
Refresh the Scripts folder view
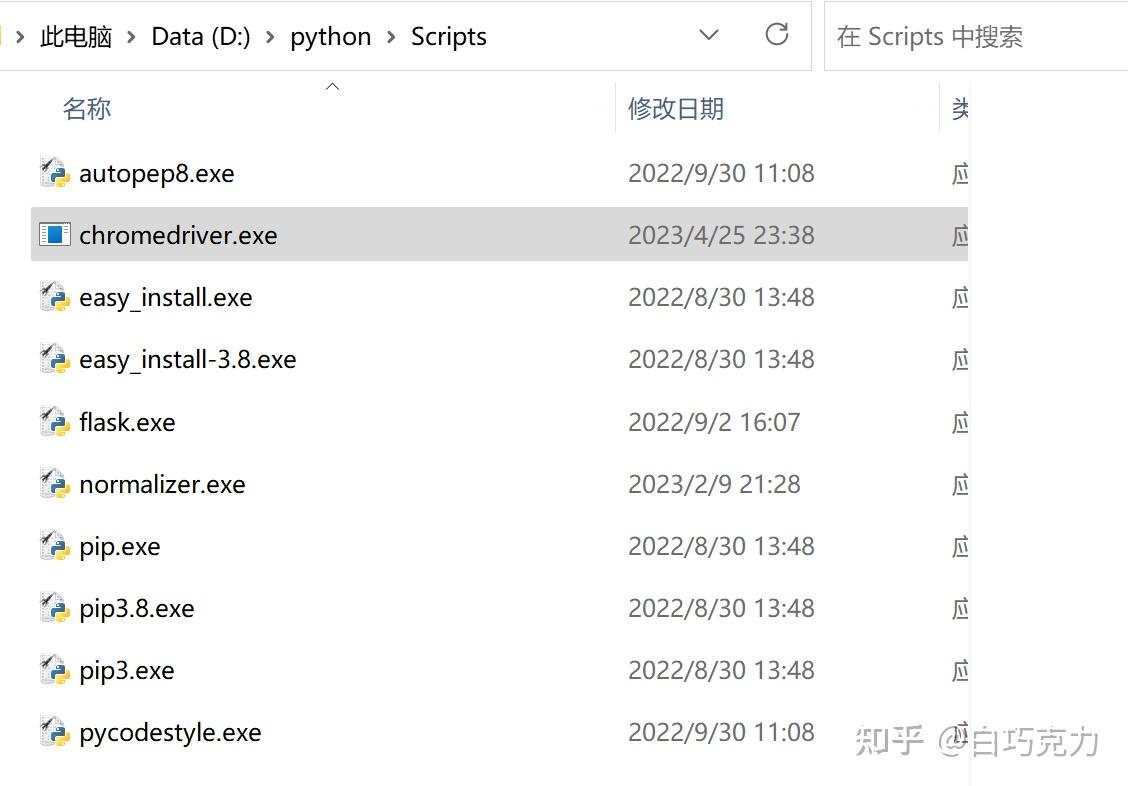coord(776,36)
